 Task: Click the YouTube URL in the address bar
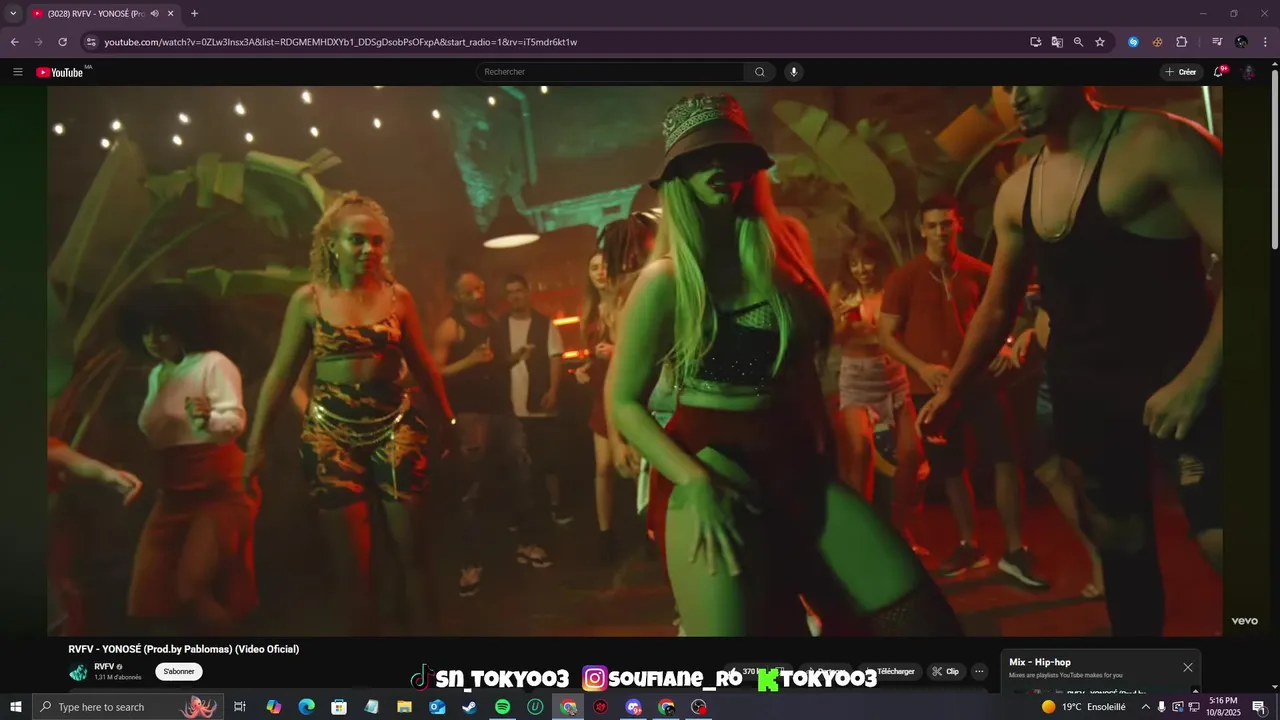340,42
